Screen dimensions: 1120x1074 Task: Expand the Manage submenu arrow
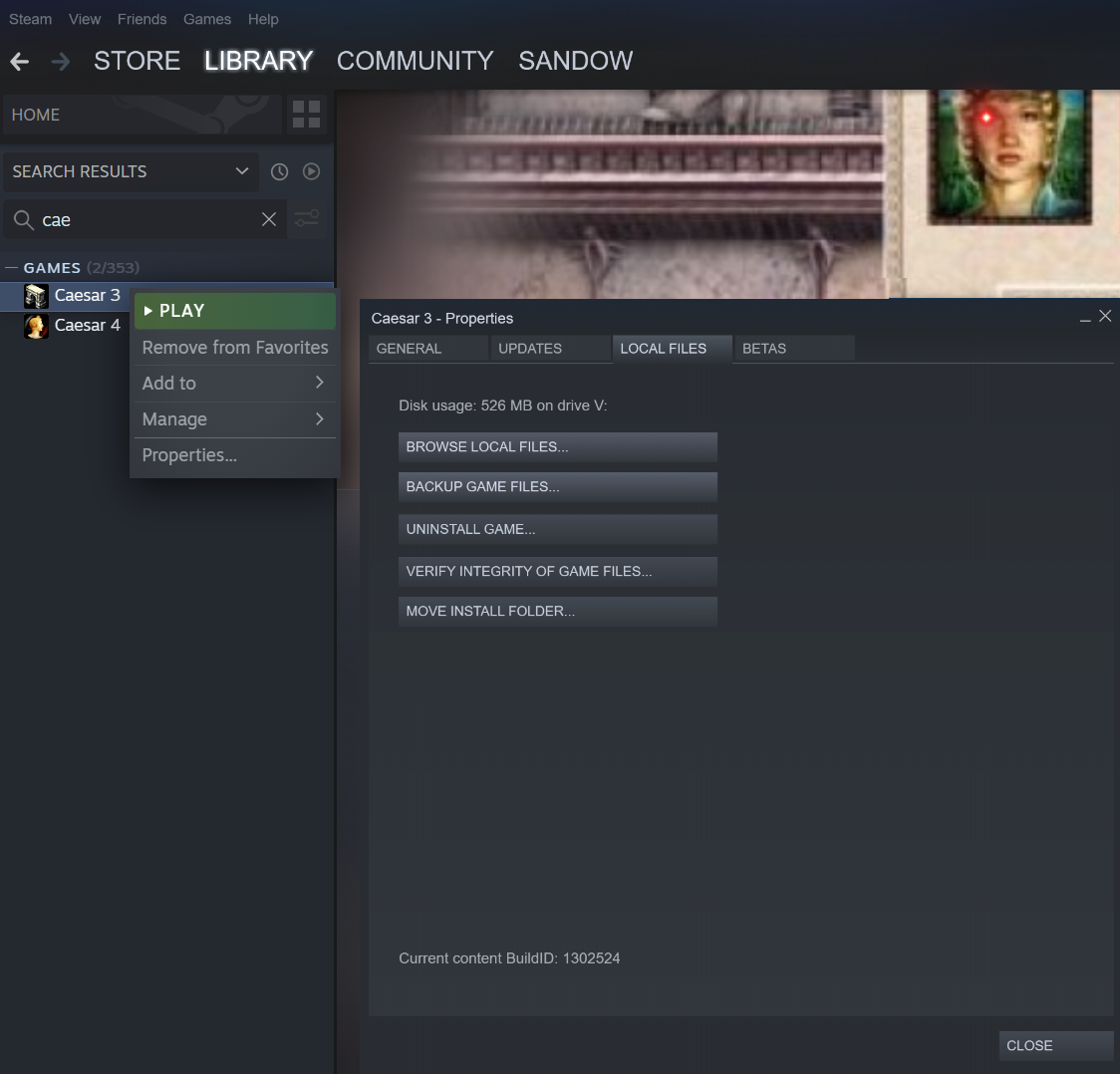point(319,419)
